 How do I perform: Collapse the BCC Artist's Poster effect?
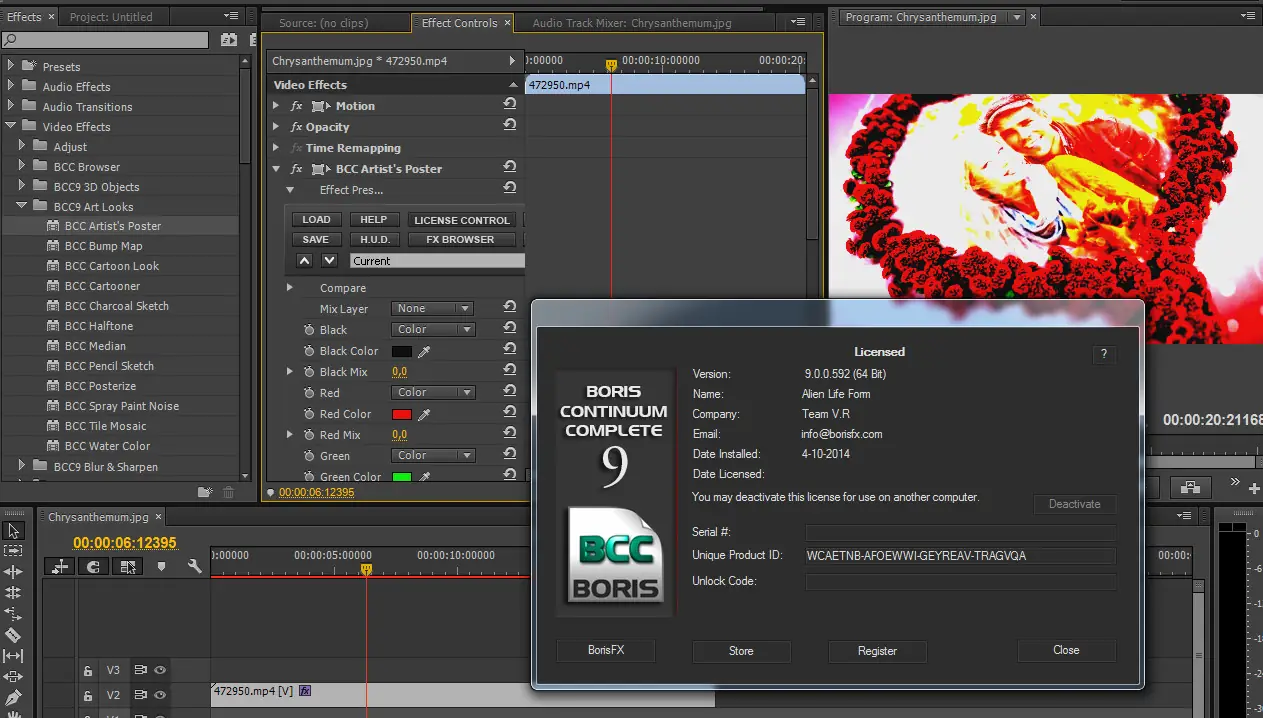277,169
